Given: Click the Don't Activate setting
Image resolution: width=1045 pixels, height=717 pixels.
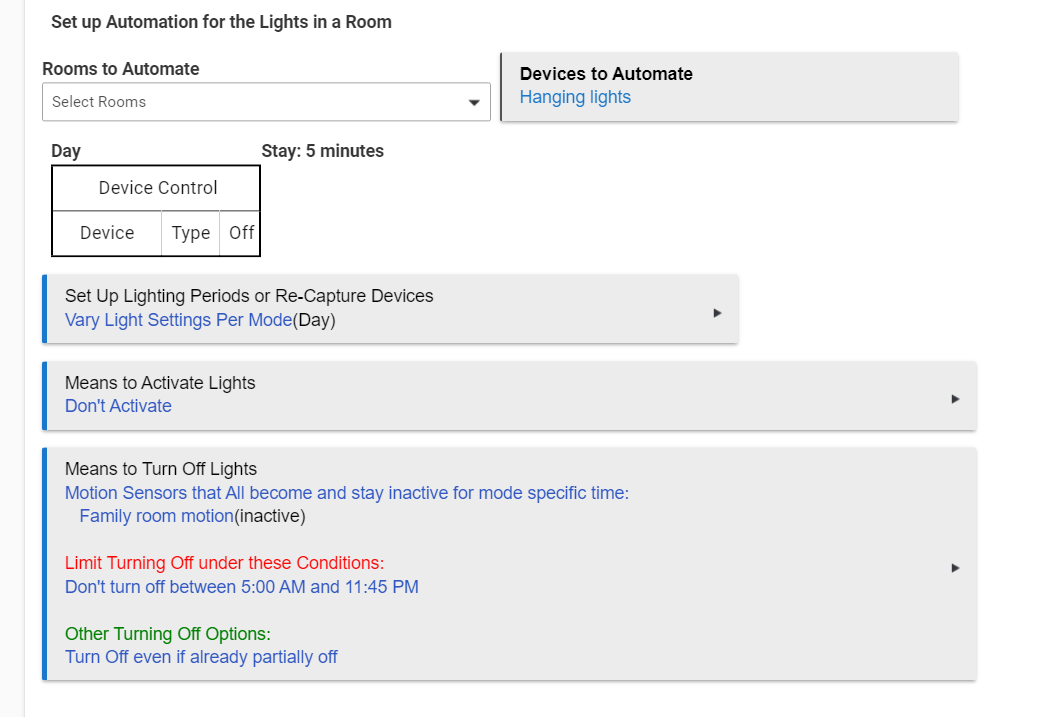Looking at the screenshot, I should pyautogui.click(x=118, y=406).
